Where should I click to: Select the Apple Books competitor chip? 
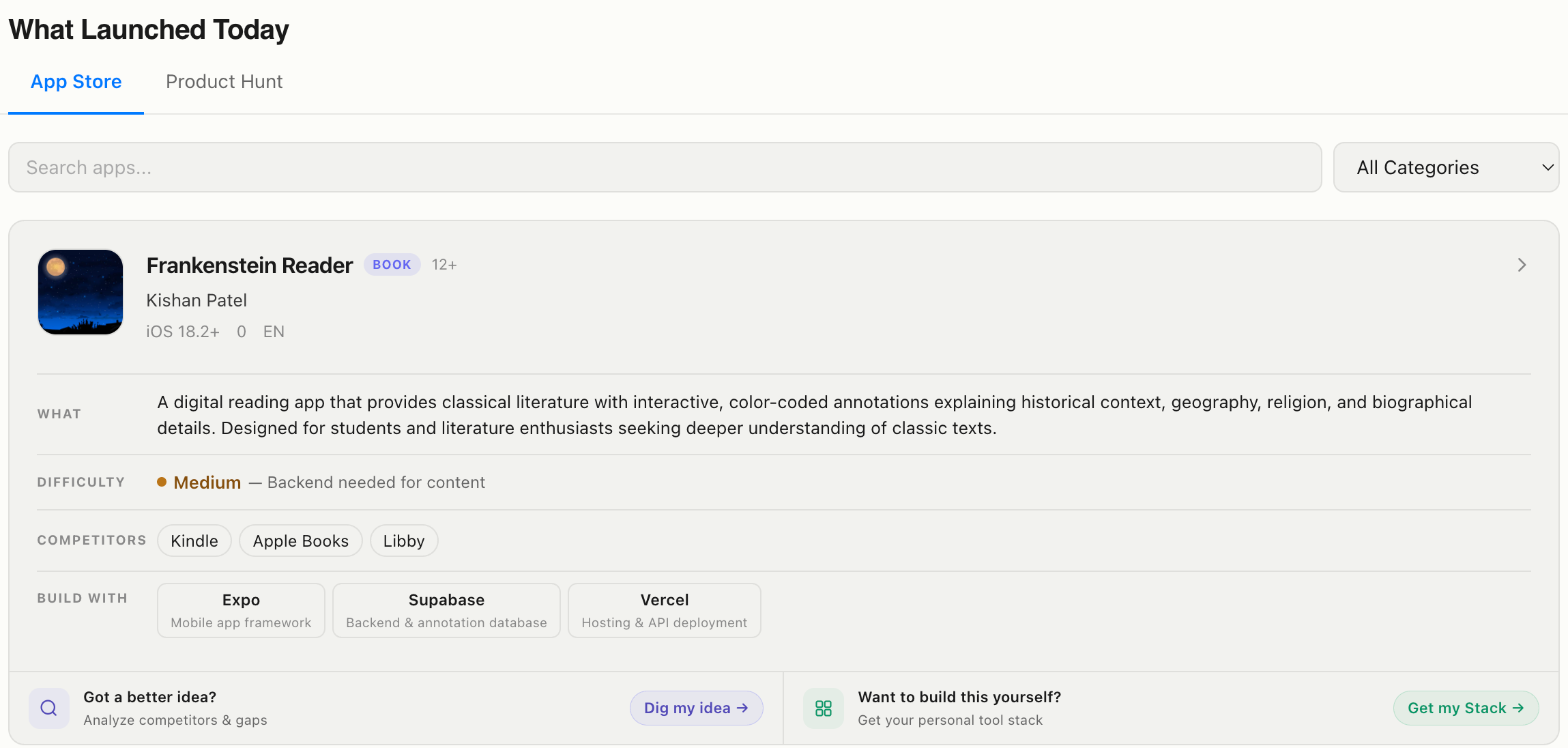click(x=300, y=541)
